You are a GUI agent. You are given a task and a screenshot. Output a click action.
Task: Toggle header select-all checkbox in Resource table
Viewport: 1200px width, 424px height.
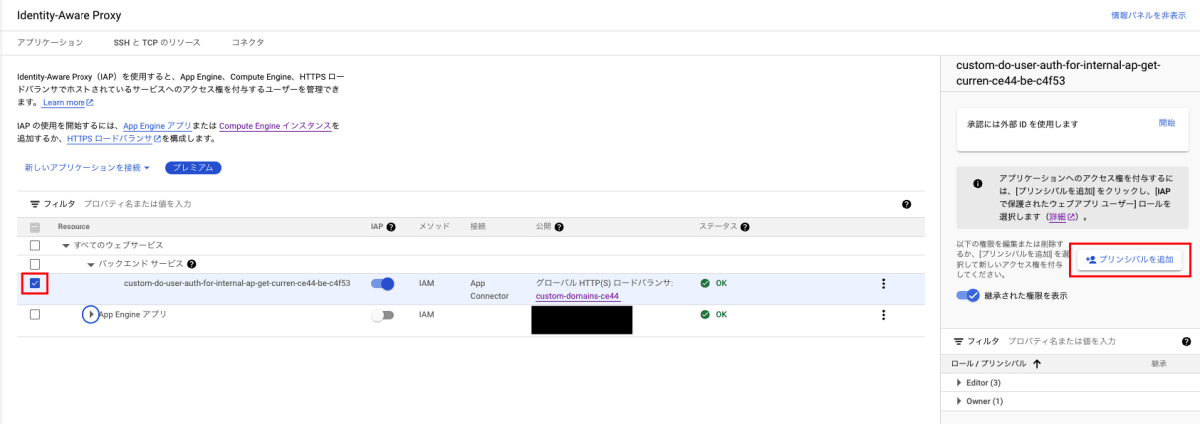[35, 227]
